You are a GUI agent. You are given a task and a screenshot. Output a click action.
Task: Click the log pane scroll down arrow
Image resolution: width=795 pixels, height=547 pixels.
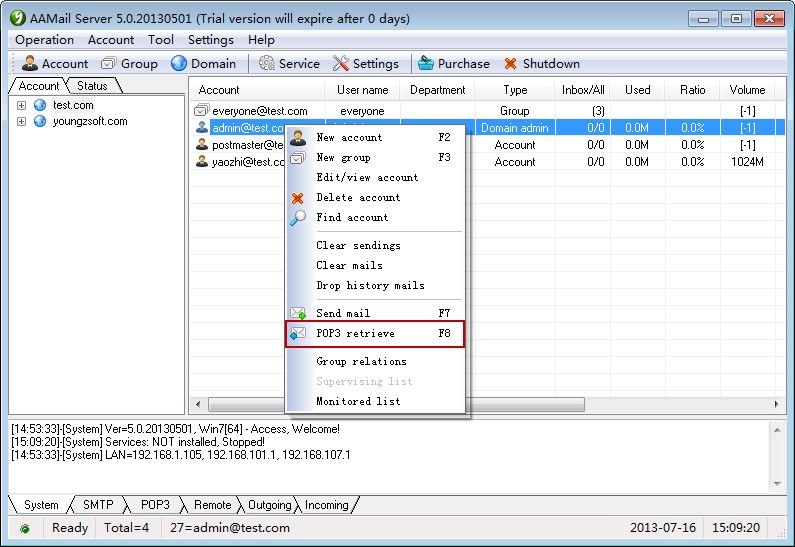[x=777, y=484]
